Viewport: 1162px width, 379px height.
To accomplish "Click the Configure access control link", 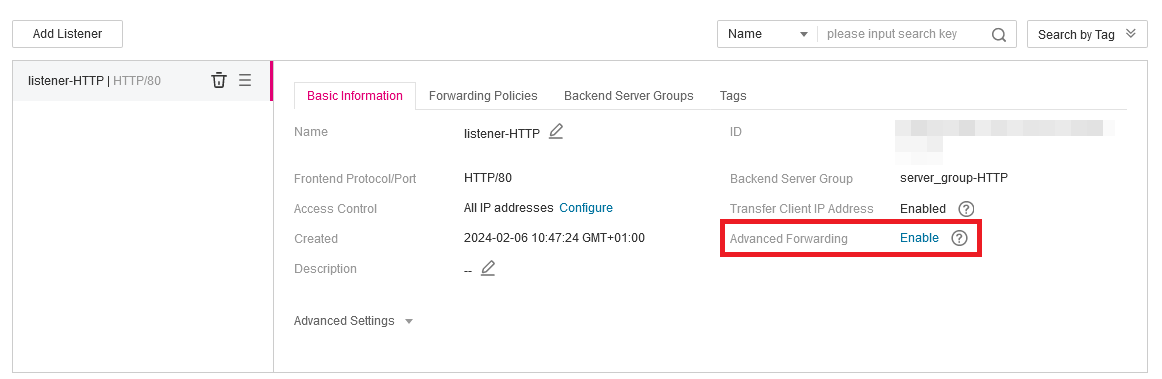I will click(x=586, y=208).
